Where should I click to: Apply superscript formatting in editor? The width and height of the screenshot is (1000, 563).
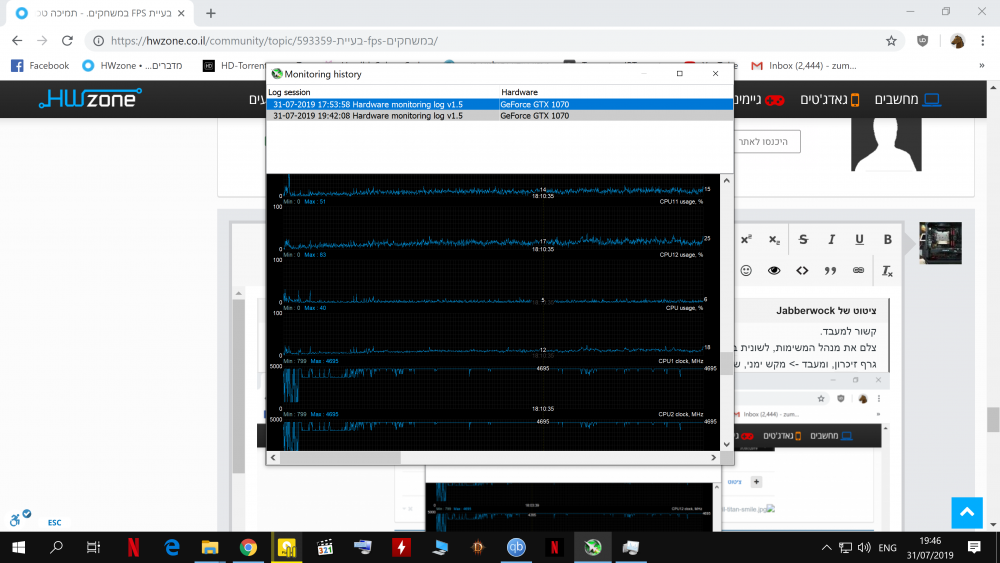coord(746,240)
